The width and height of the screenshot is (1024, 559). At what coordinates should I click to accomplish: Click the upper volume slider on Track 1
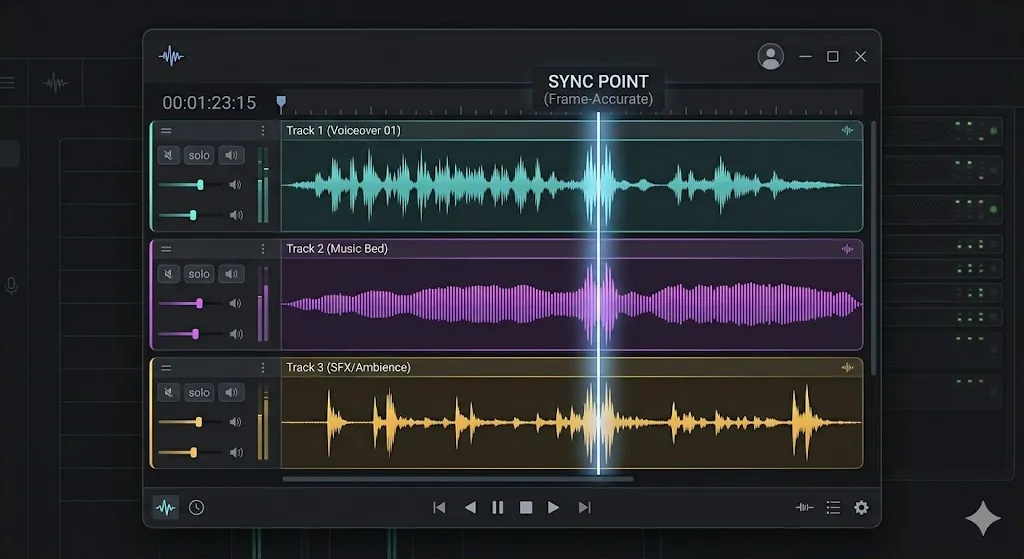[189, 185]
